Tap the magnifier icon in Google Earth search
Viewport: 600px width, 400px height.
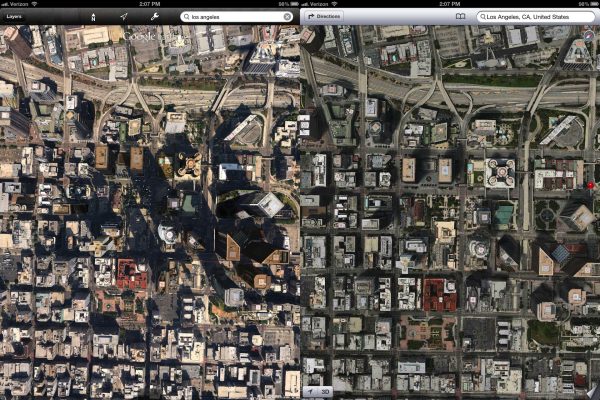(x=188, y=17)
